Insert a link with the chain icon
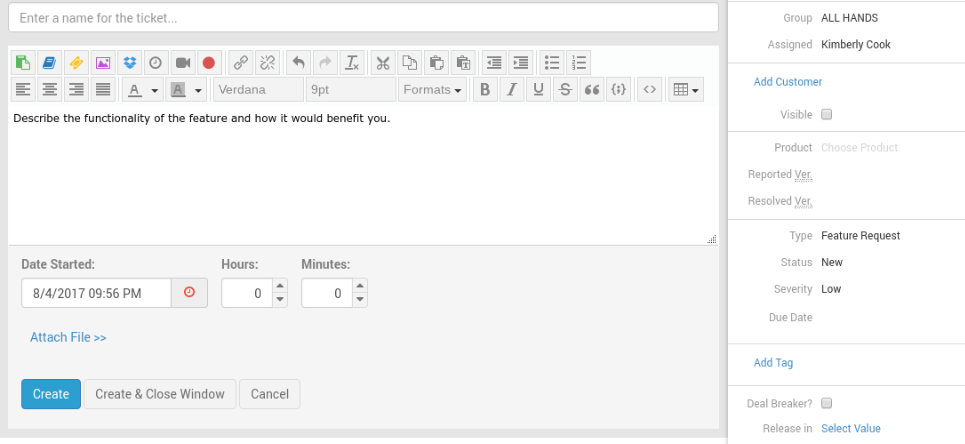 tap(241, 63)
